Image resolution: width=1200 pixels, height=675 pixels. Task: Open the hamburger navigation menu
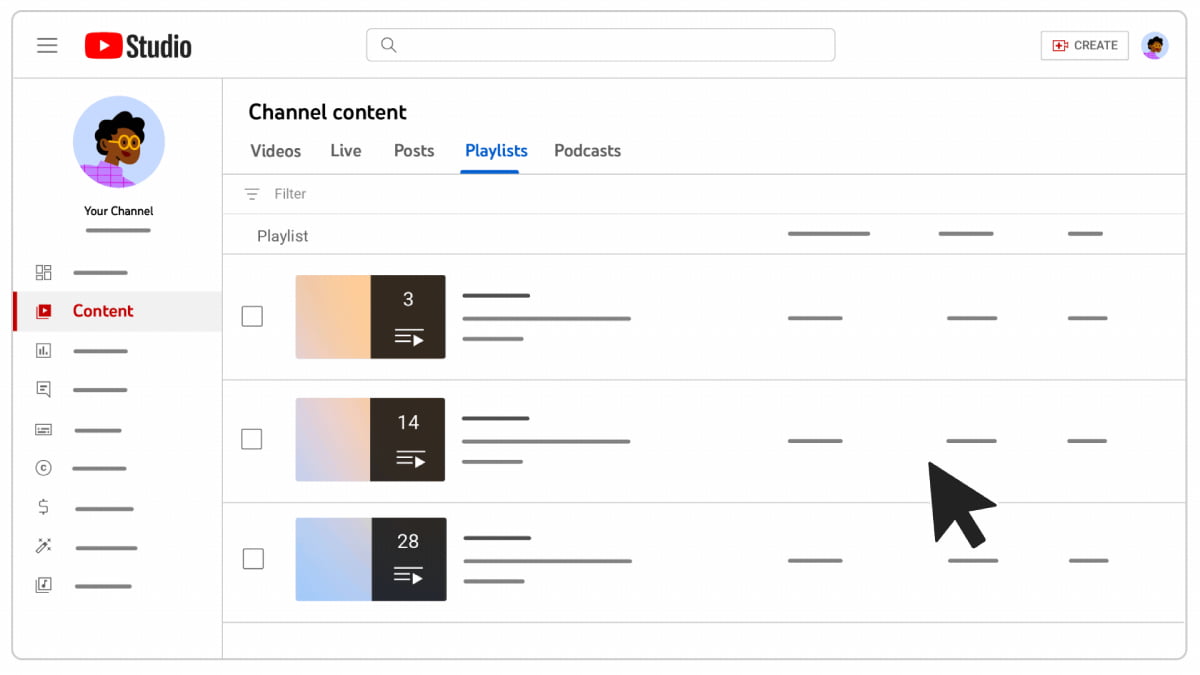point(47,45)
